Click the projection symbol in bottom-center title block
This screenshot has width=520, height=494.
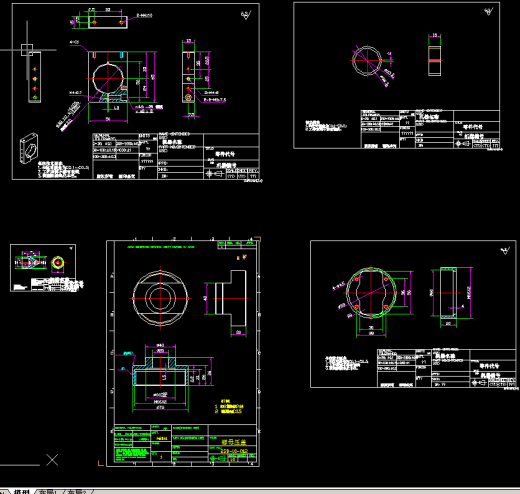(x=218, y=459)
